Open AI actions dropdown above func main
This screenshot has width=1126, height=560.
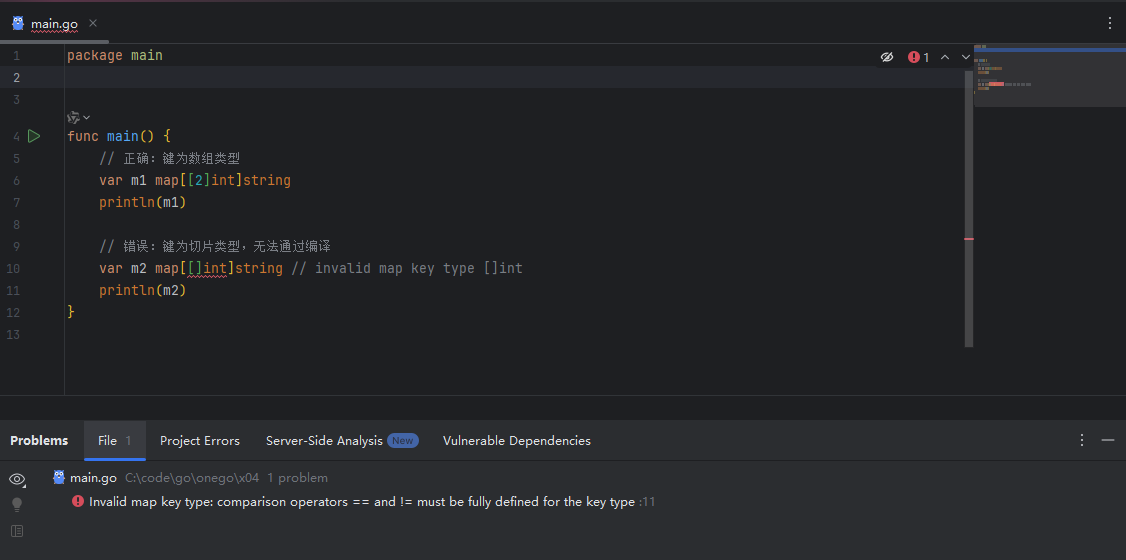tap(79, 117)
